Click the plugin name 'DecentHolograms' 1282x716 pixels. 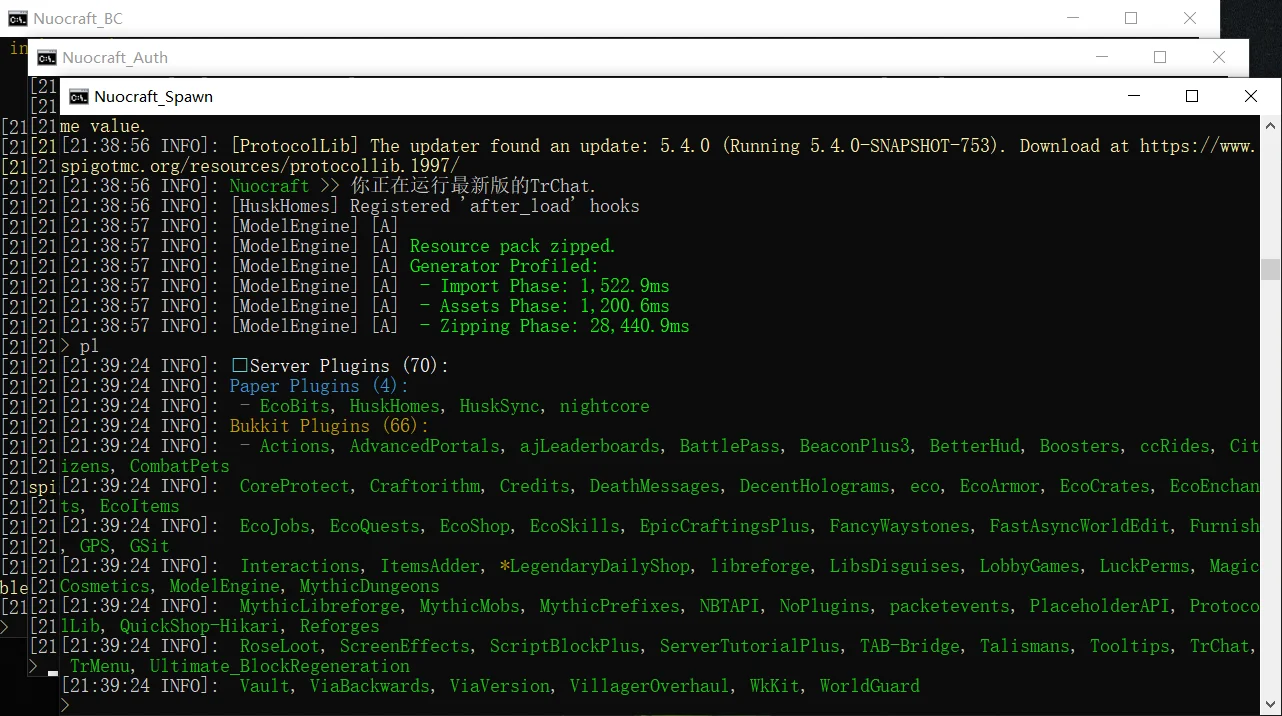(815, 486)
